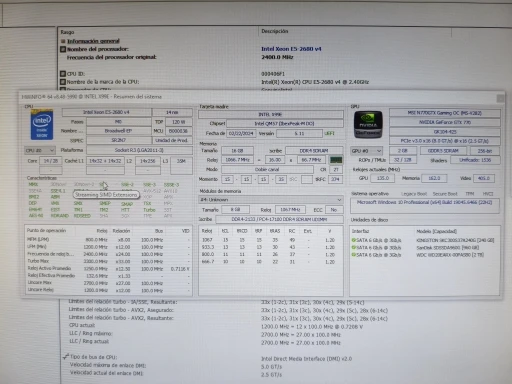Click the 'Turbo' feature label
The image size is (512, 384).
click(149, 210)
